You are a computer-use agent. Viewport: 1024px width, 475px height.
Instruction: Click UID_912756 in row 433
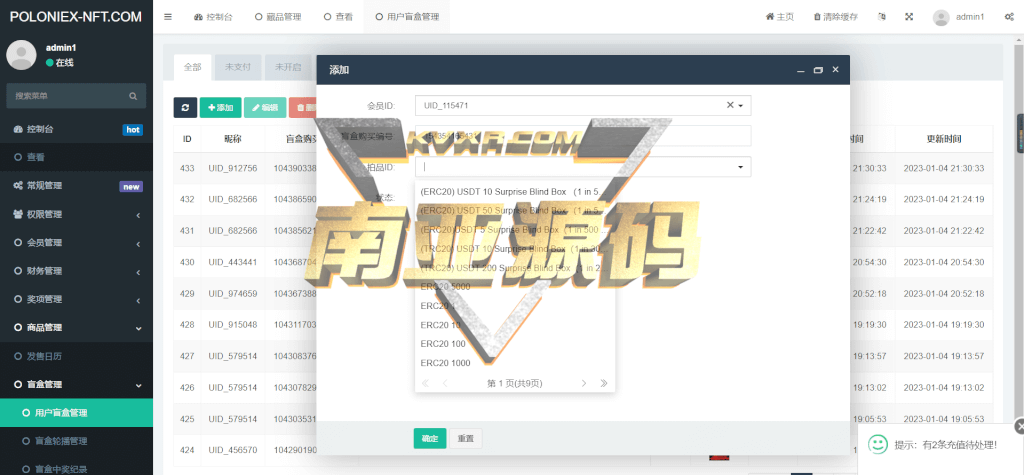point(232,168)
